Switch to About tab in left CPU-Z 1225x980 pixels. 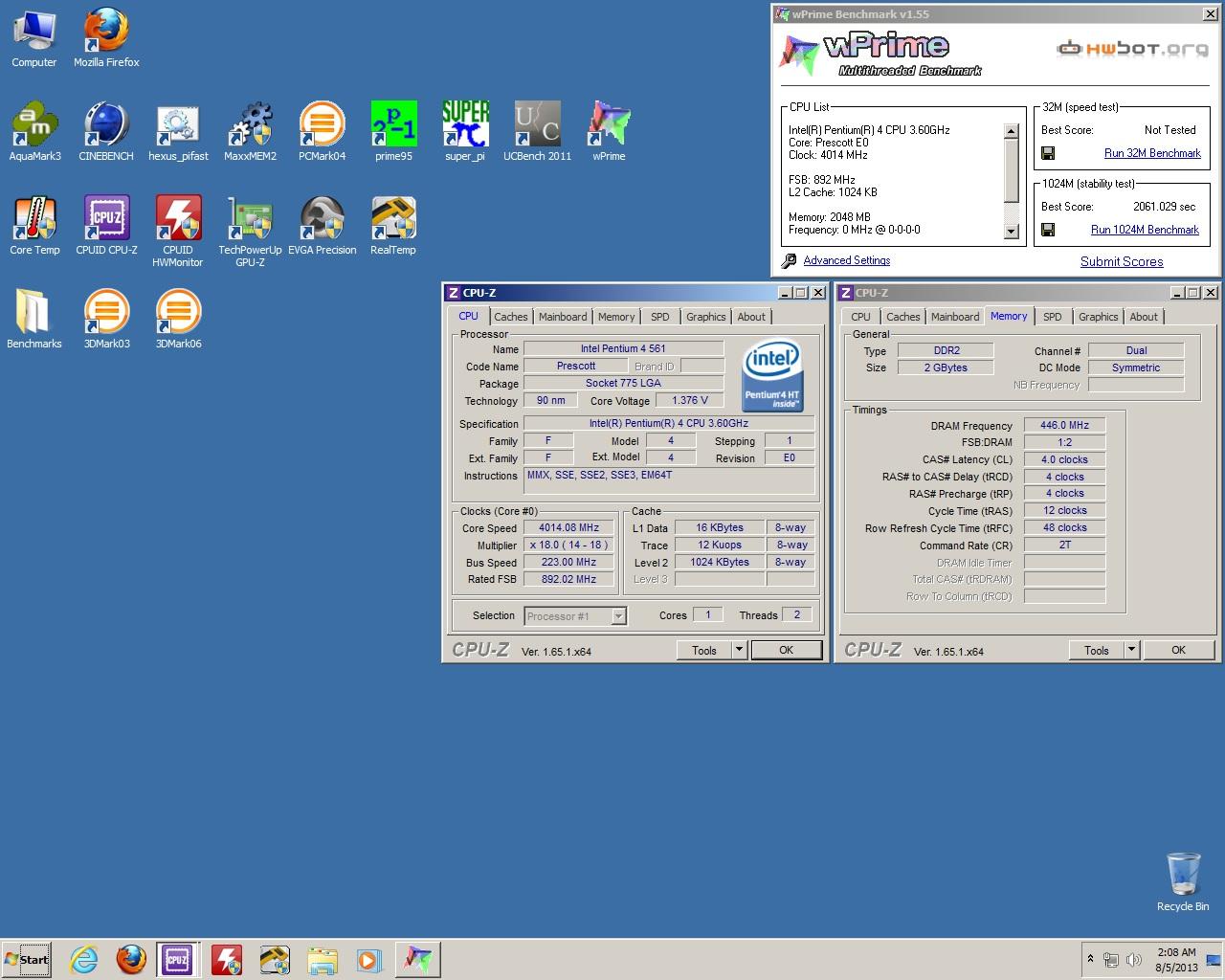click(x=751, y=317)
